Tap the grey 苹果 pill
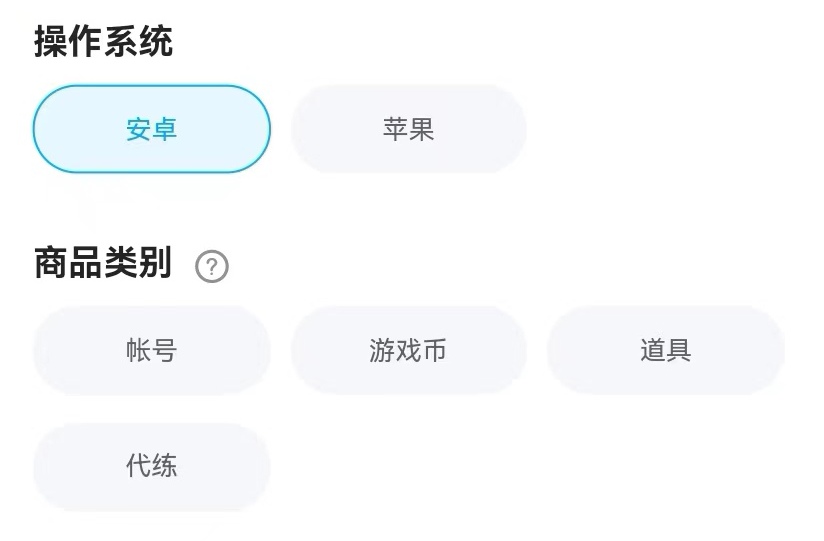The image size is (824, 541). click(x=408, y=129)
